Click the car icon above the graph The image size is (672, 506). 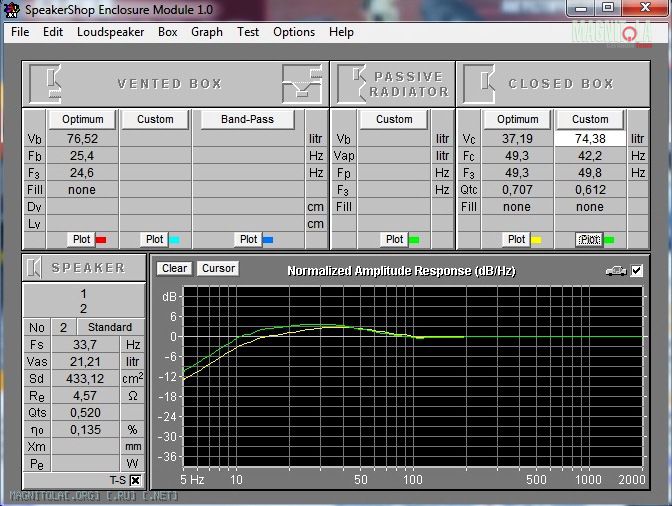coord(615,271)
